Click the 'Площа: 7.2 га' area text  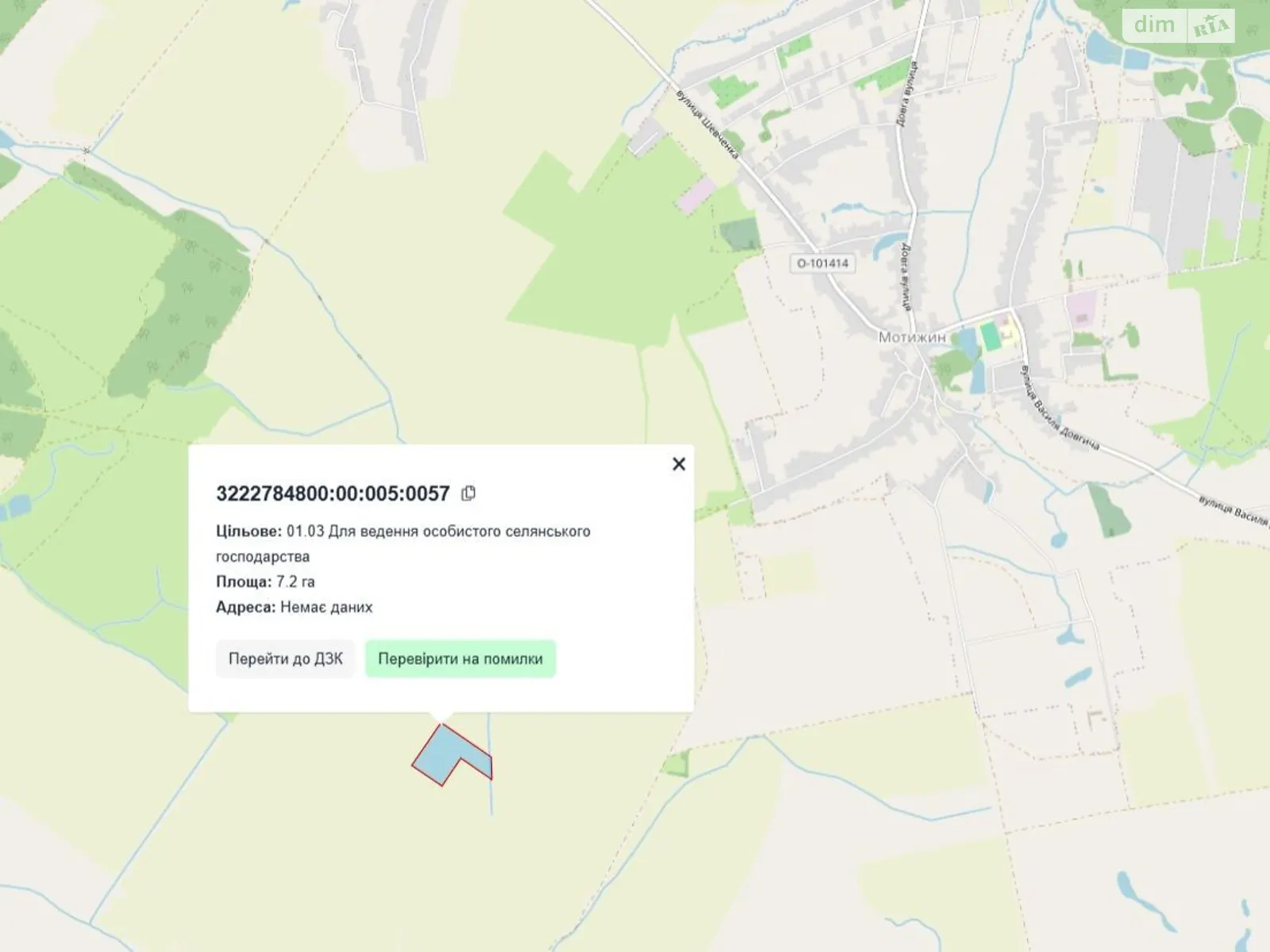point(265,582)
